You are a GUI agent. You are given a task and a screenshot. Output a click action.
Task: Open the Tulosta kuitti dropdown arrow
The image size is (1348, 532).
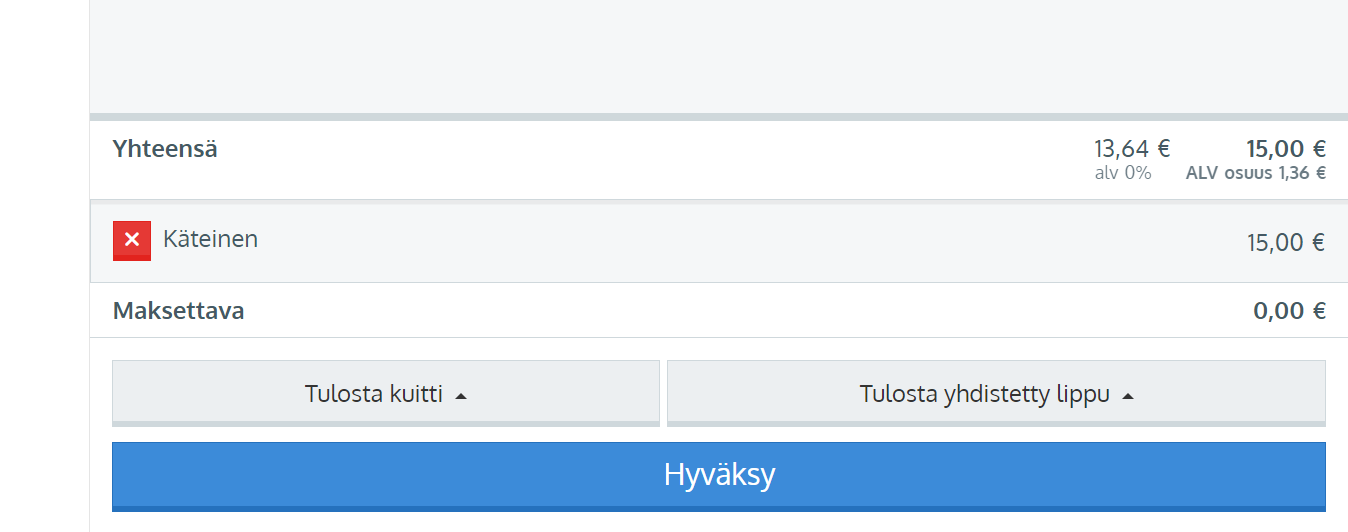click(461, 396)
